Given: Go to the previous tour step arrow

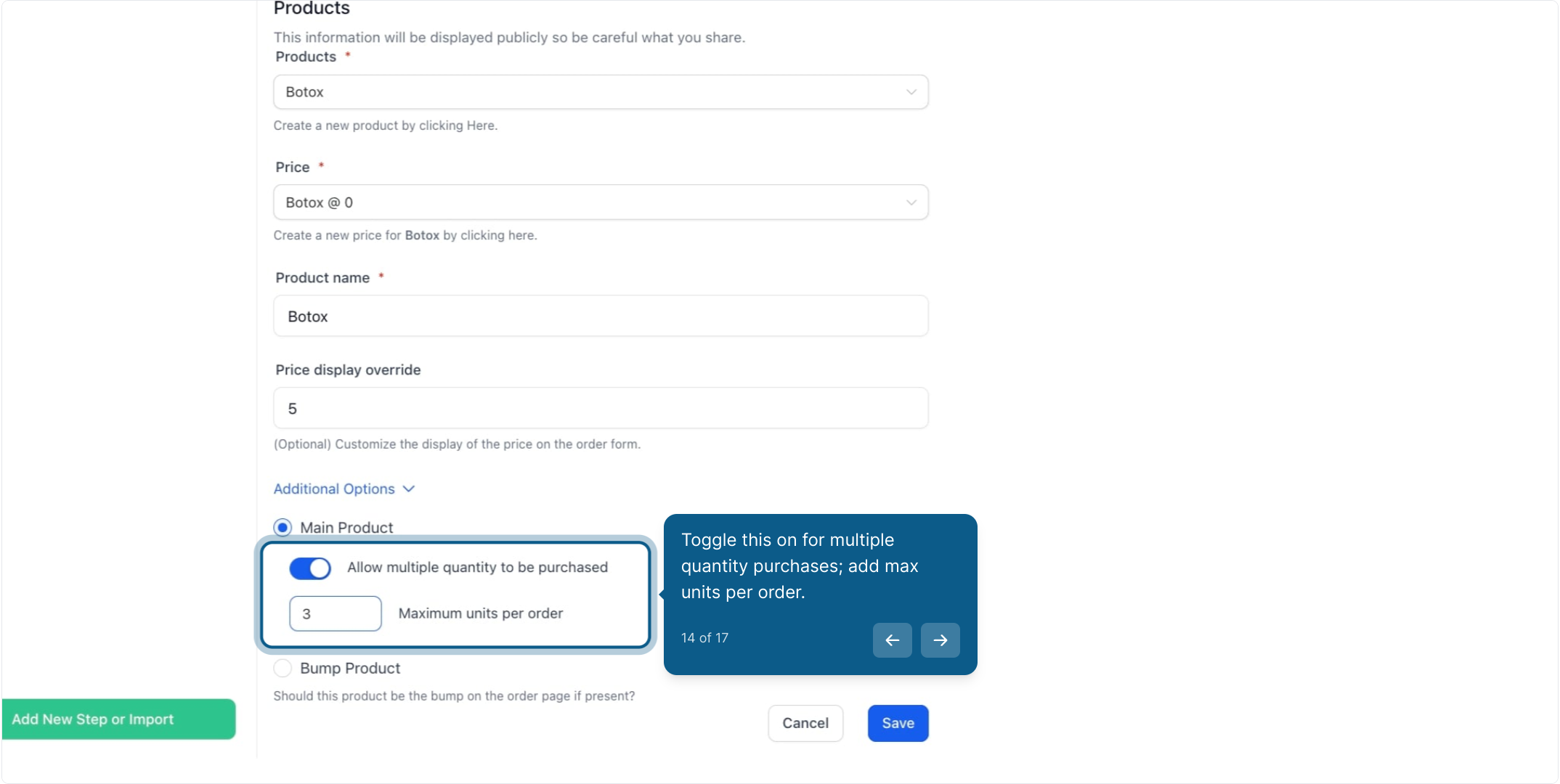Looking at the screenshot, I should [x=892, y=640].
